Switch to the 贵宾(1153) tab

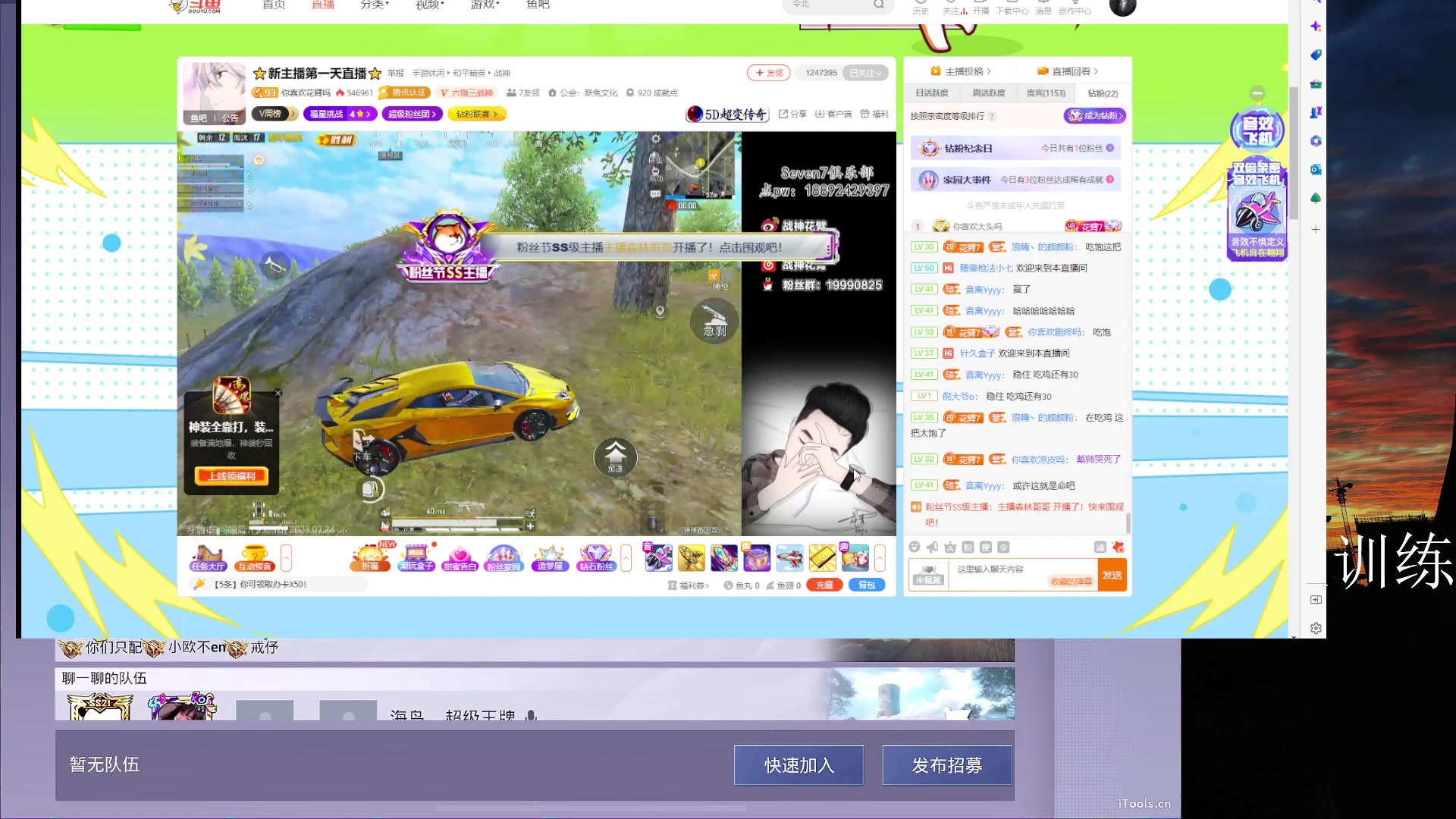1046,93
